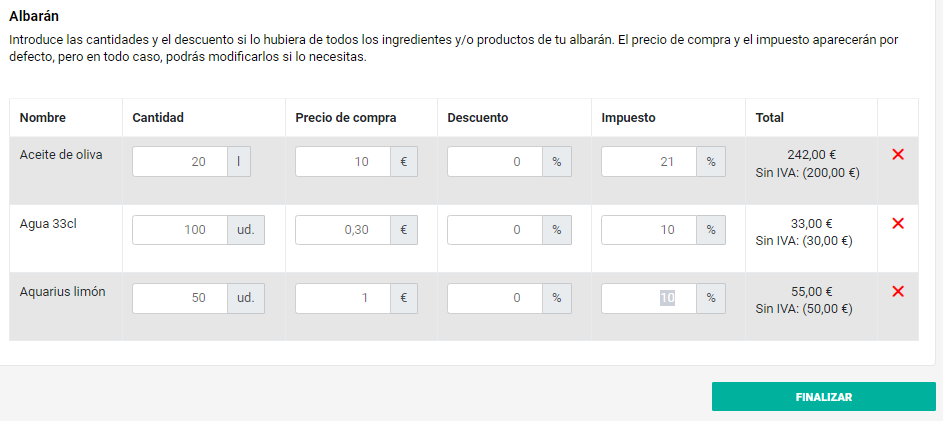Edit purchase price for Agua 33cl
Image resolution: width=943 pixels, height=421 pixels.
click(x=343, y=230)
